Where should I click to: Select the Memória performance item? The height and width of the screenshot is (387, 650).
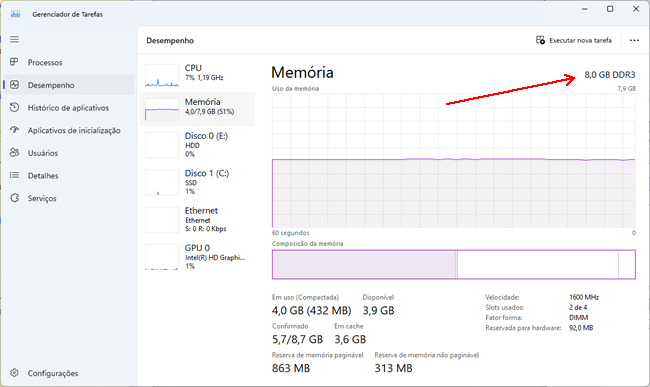coord(197,109)
